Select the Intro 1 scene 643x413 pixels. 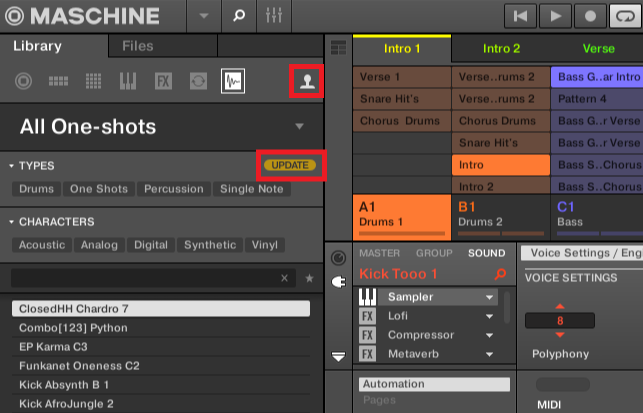tap(402, 48)
